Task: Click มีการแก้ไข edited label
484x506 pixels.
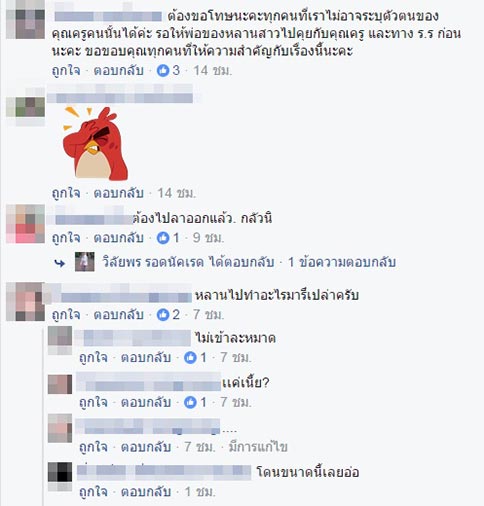Action: pyautogui.click(x=258, y=447)
